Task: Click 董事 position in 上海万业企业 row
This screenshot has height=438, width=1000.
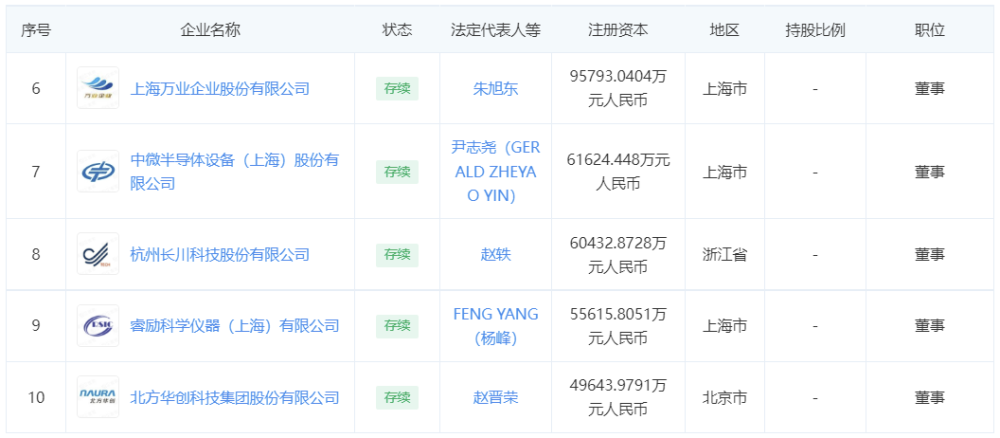Action: (930, 89)
